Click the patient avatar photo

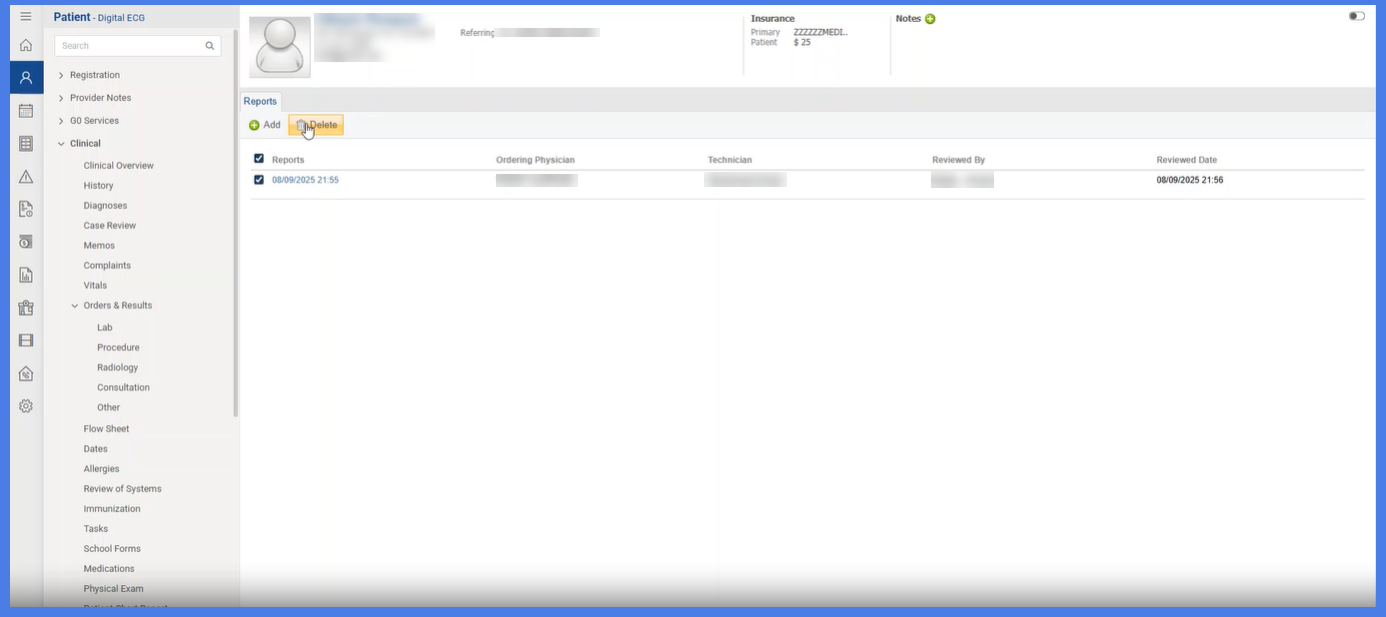(x=280, y=47)
